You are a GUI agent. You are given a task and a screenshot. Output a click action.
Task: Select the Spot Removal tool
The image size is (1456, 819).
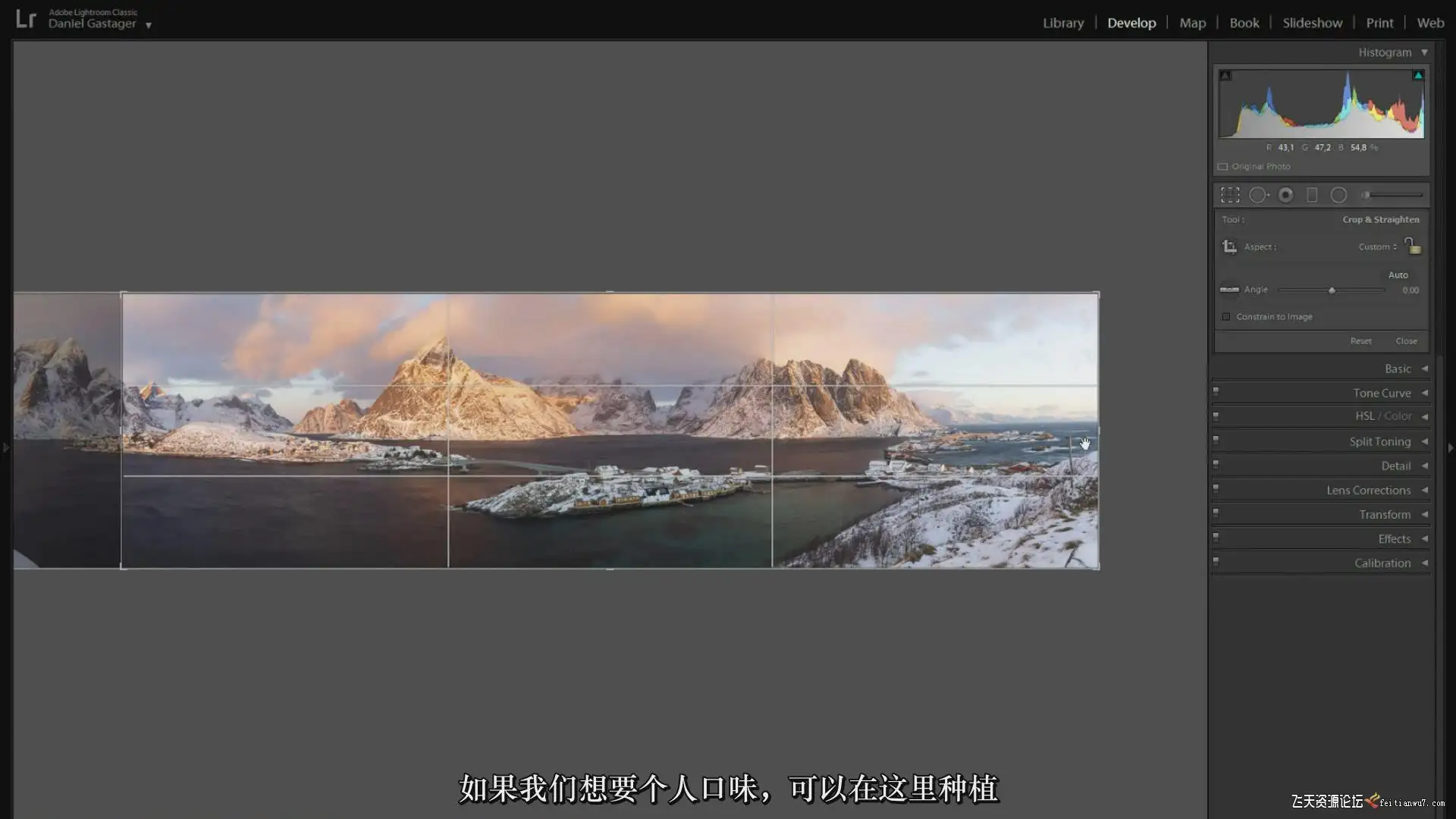pyautogui.click(x=1258, y=195)
